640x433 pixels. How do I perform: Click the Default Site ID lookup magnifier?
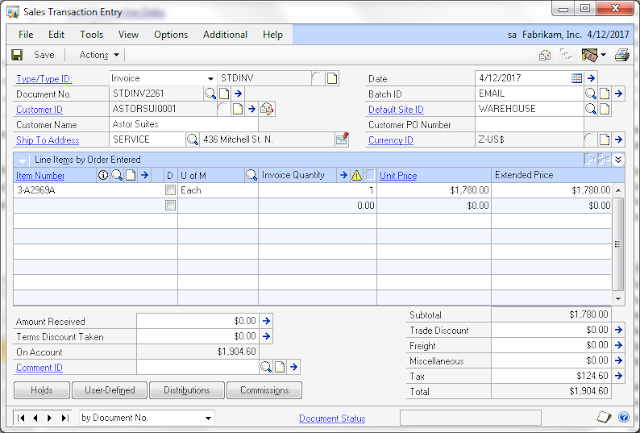(591, 108)
